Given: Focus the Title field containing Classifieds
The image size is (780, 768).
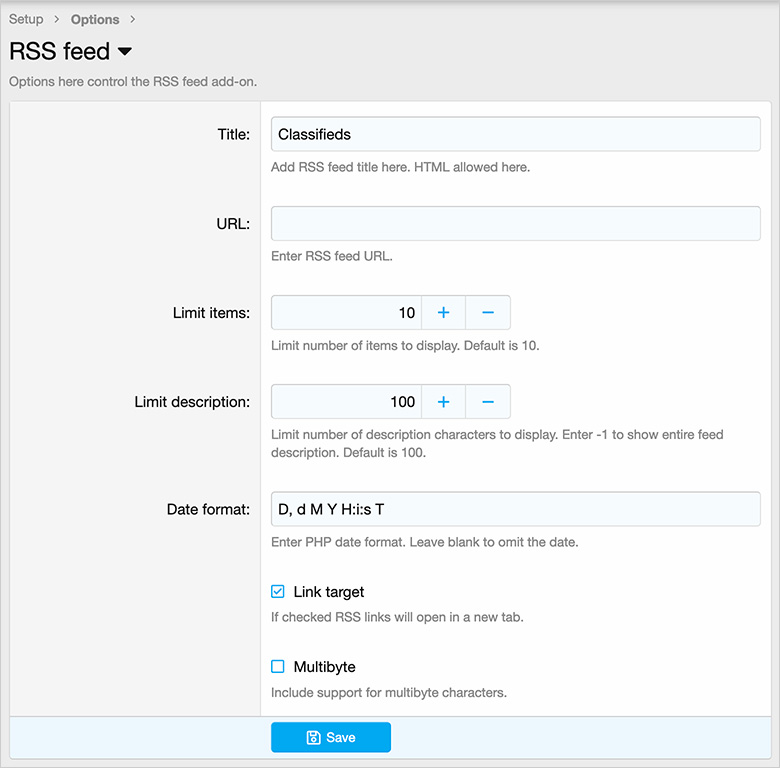Looking at the screenshot, I should (x=515, y=134).
